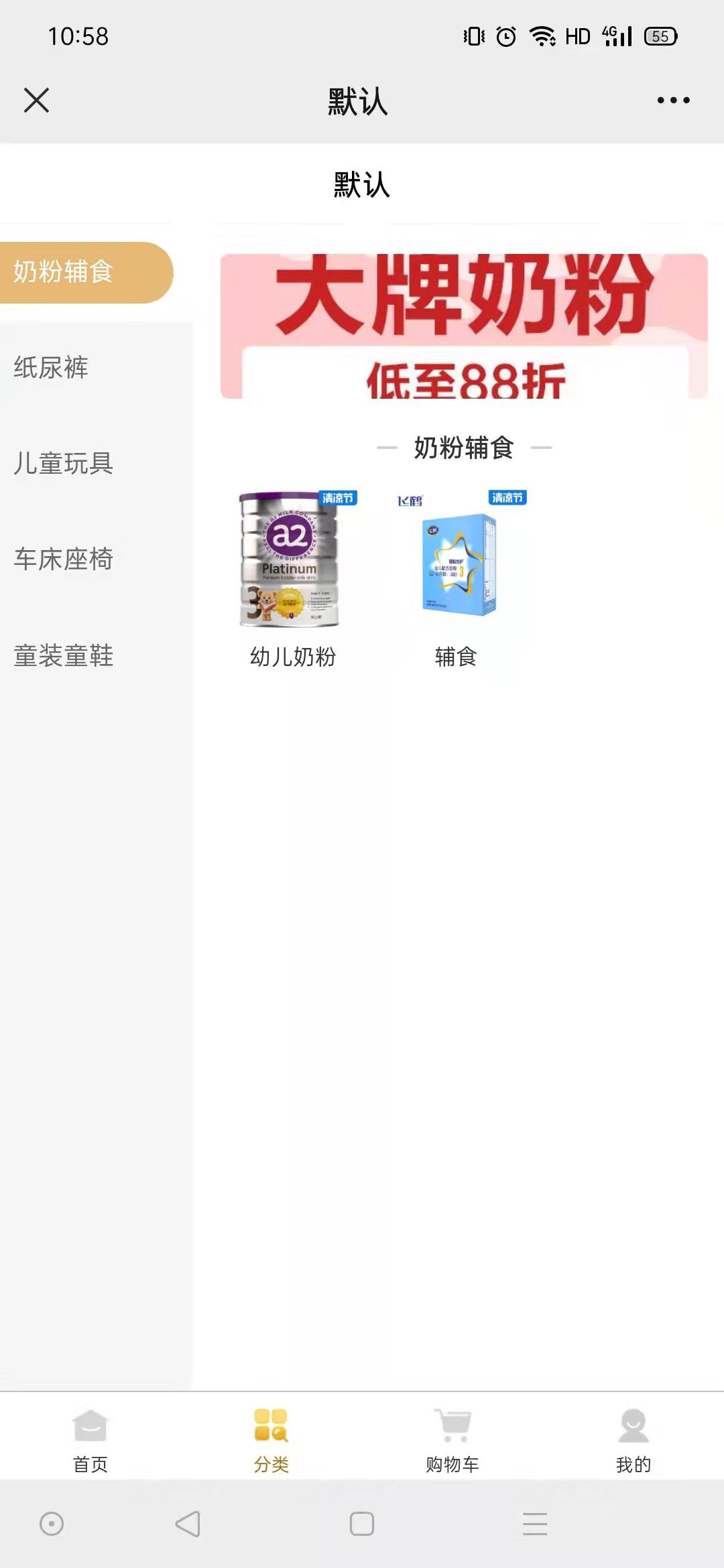Select 纸尿裤 category in sidebar
This screenshot has width=724, height=1568.
[x=51, y=368]
